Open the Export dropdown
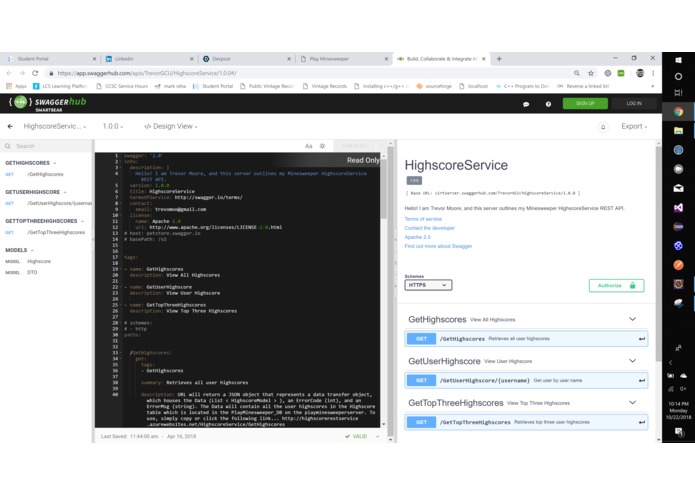695x494 pixels. 634,127
